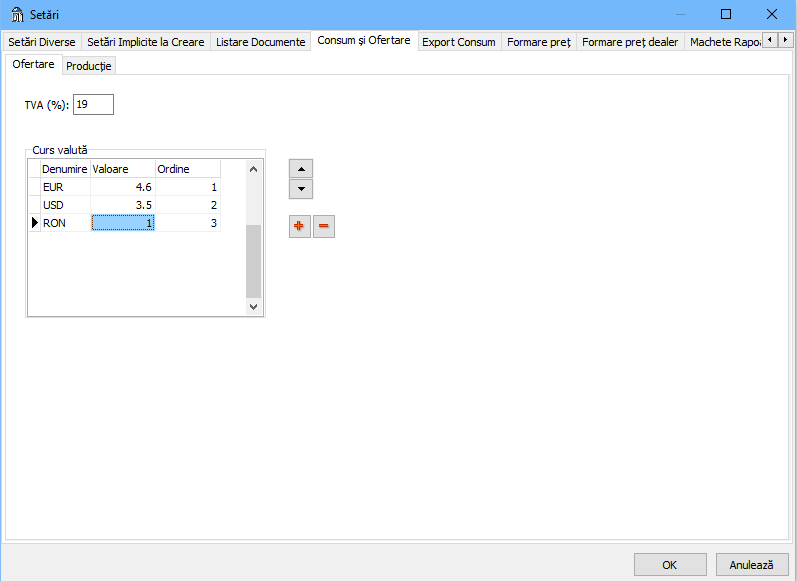Click the Anulează button
Screen dimensions: 797x581
(x=751, y=565)
